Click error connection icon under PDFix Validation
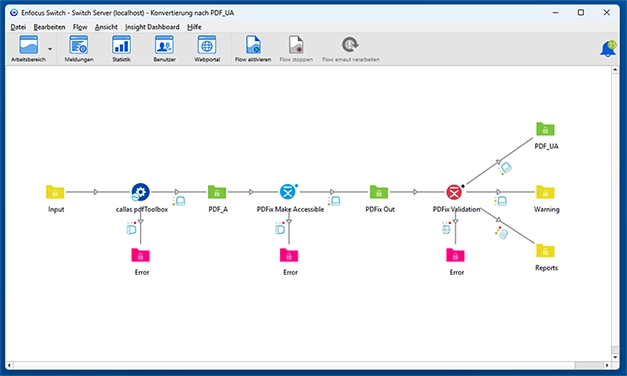This screenshot has width=627, height=376. 446,228
